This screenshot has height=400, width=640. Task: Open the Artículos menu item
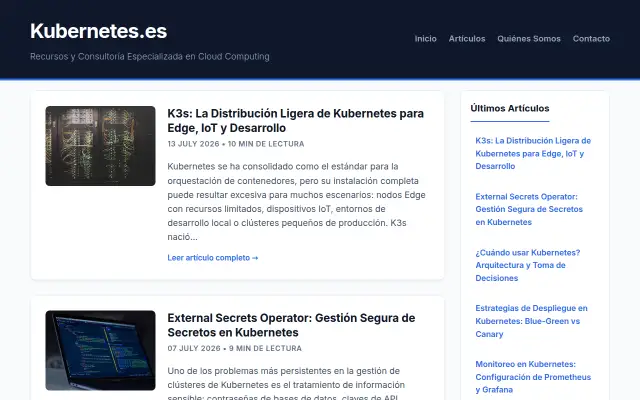[x=467, y=39]
